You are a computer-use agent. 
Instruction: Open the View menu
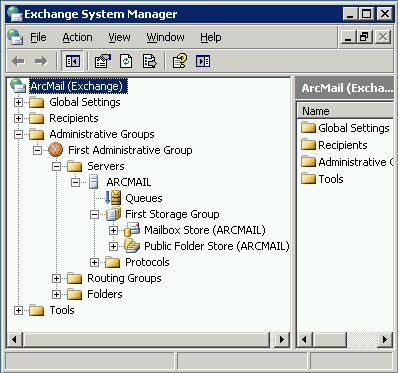point(119,37)
